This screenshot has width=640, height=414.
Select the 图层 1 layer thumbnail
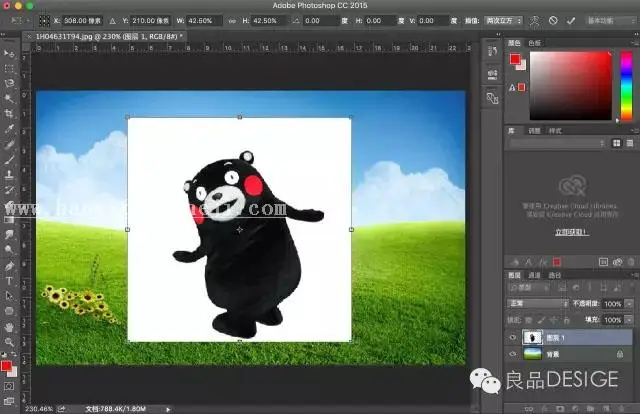(532, 337)
